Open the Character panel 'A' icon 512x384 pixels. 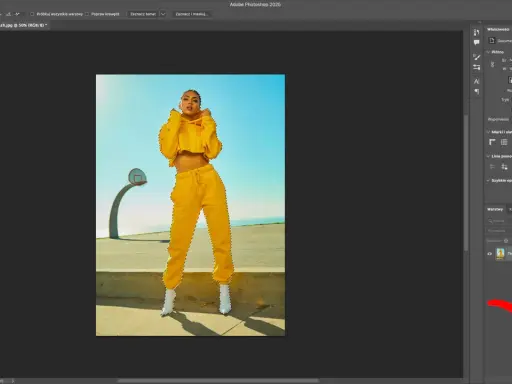(x=476, y=81)
